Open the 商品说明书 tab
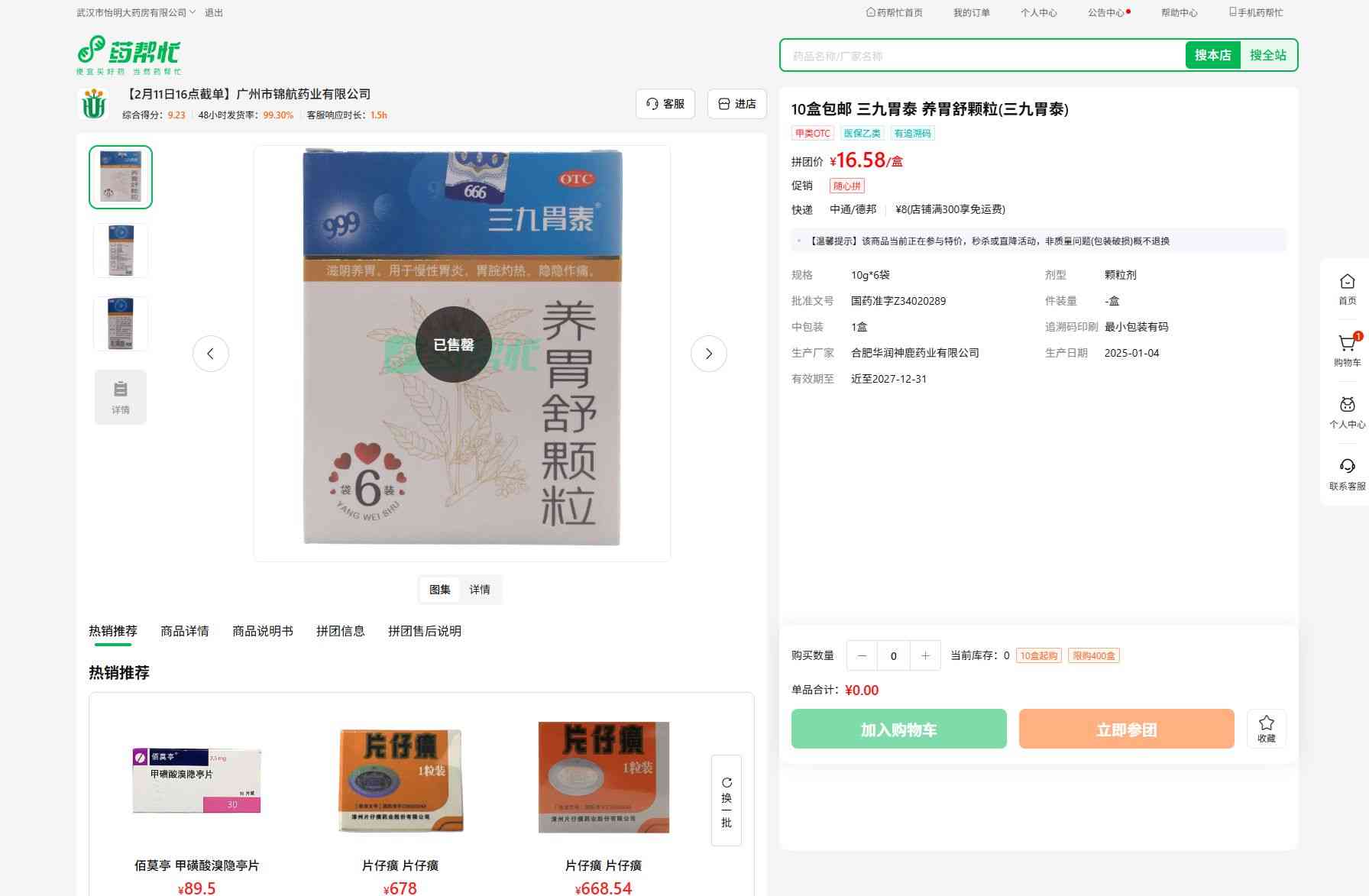The height and width of the screenshot is (896, 1369). [262, 631]
